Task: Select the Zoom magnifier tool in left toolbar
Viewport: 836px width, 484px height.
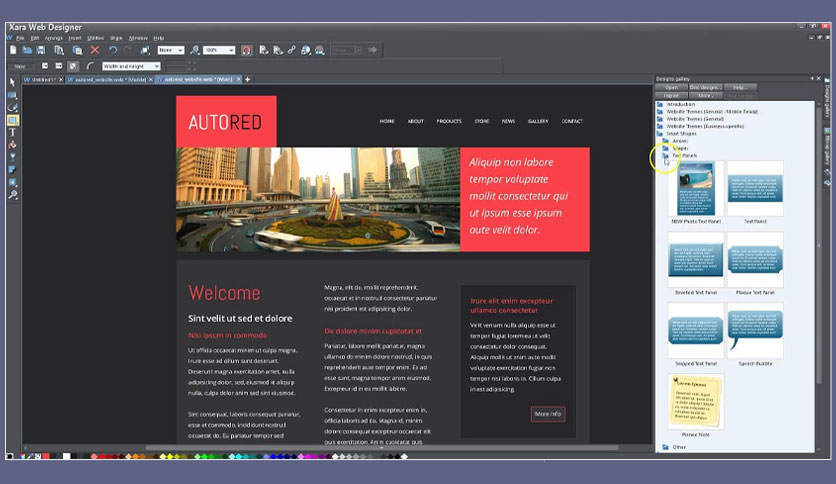Action: [12, 195]
